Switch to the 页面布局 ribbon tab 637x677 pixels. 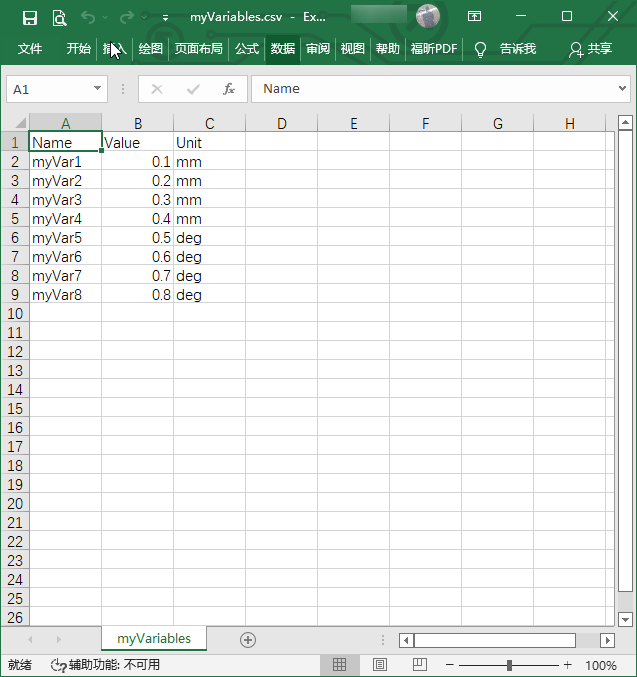click(x=198, y=48)
